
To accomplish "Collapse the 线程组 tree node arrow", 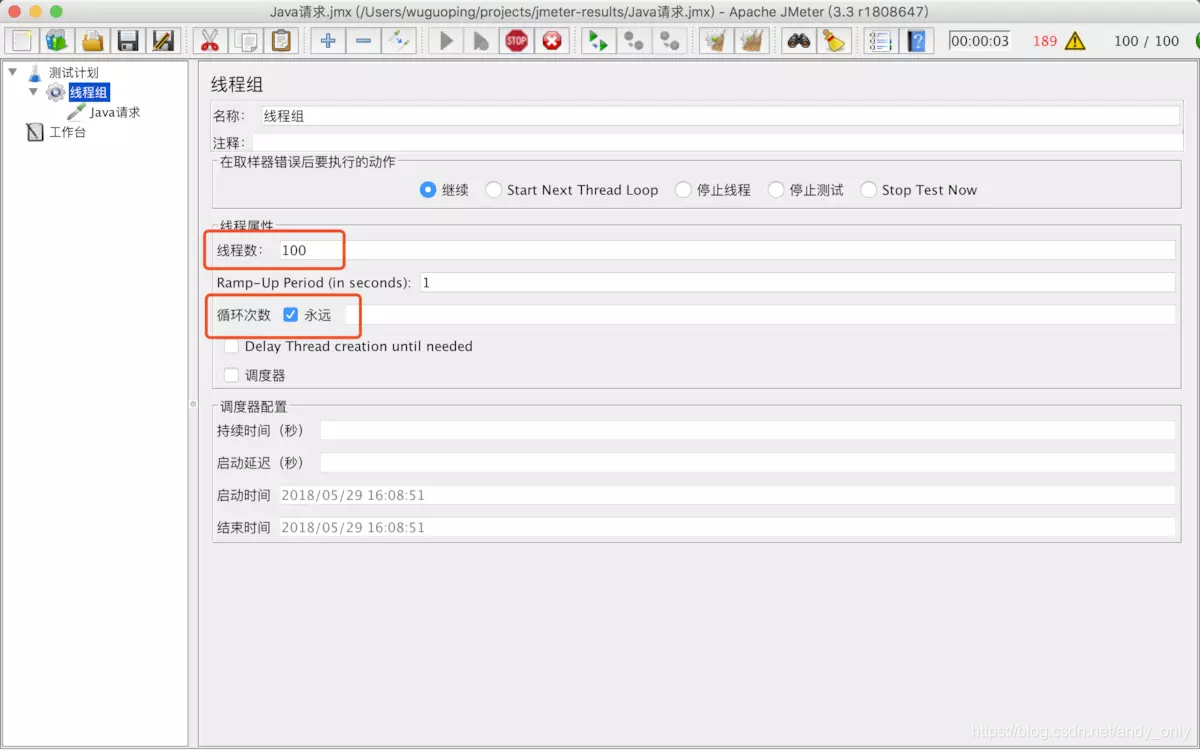I will [34, 92].
